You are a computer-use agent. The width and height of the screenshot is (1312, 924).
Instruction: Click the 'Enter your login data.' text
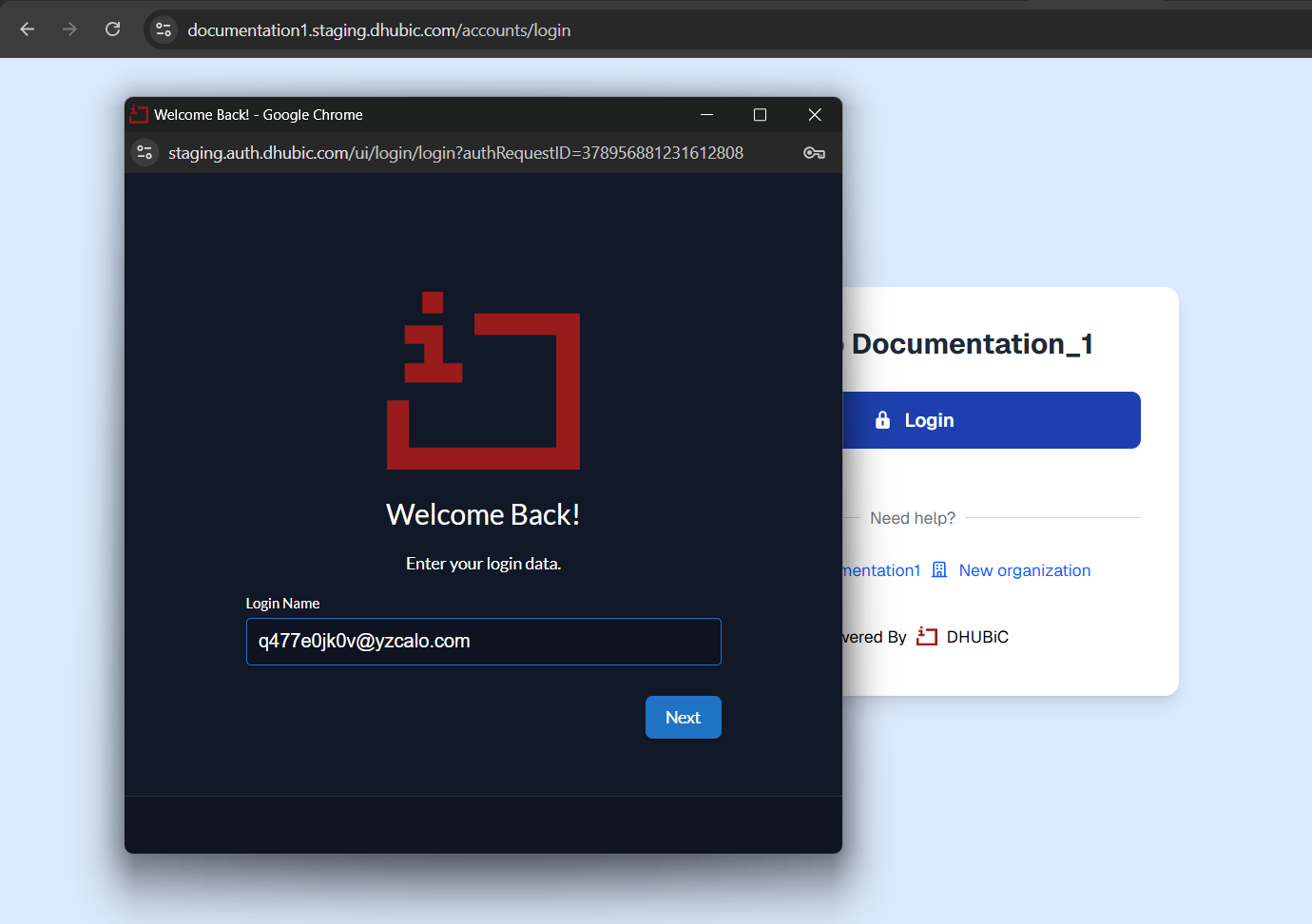pyautogui.click(x=483, y=564)
